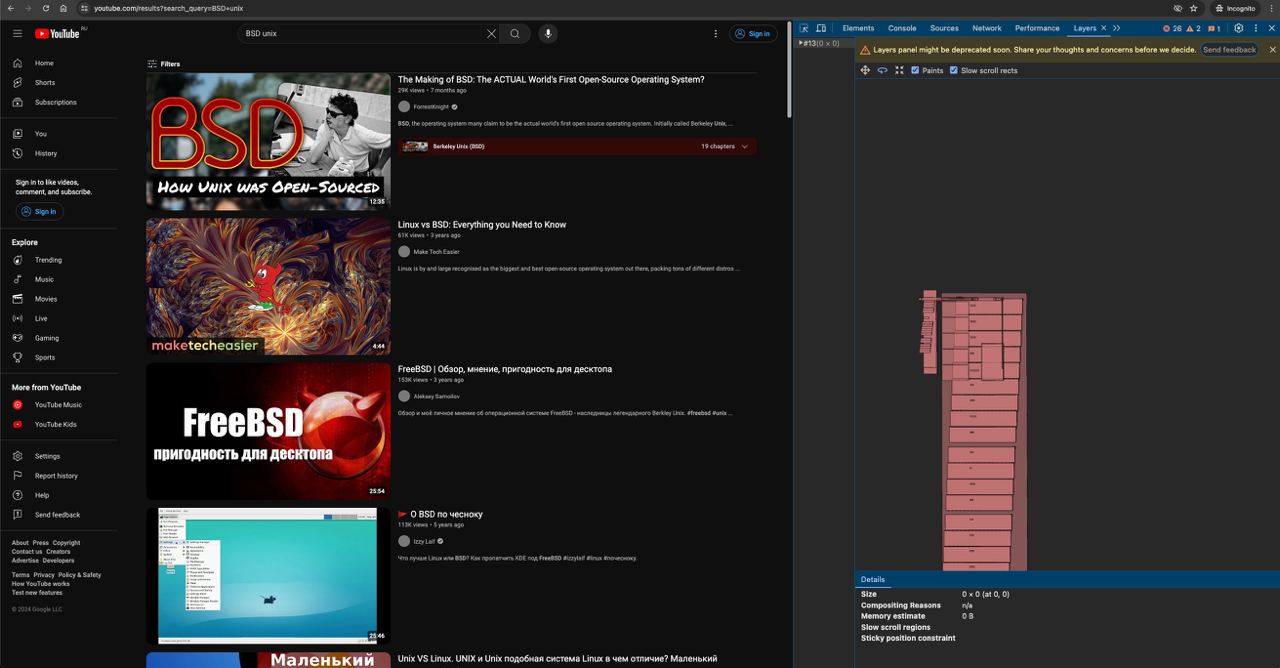Viewport: 1280px width, 668px height.
Task: Click the Berkeley Unix (BSD) chapter row
Action: pyautogui.click(x=577, y=146)
